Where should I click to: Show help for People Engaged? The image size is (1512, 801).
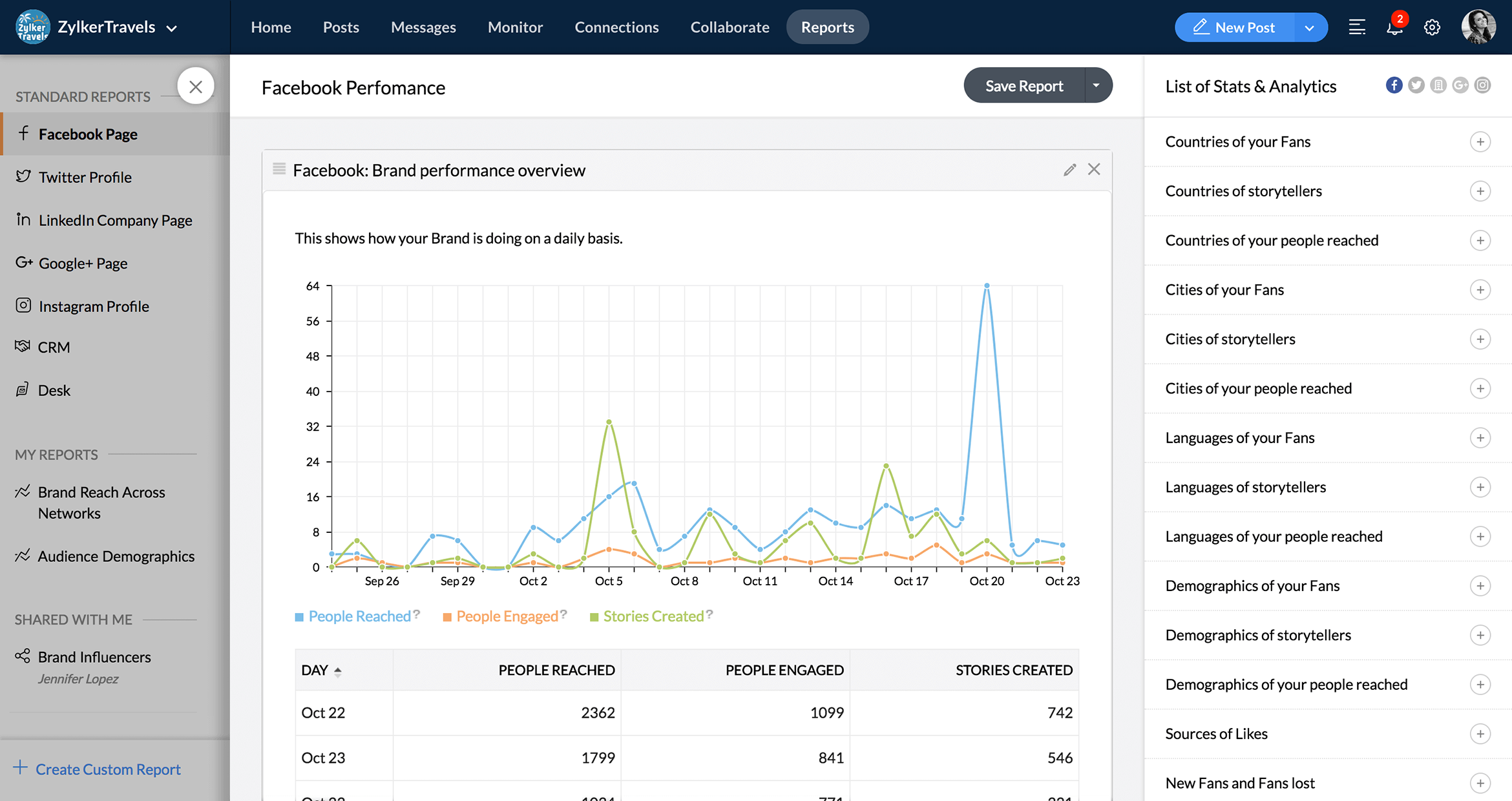coord(563,614)
